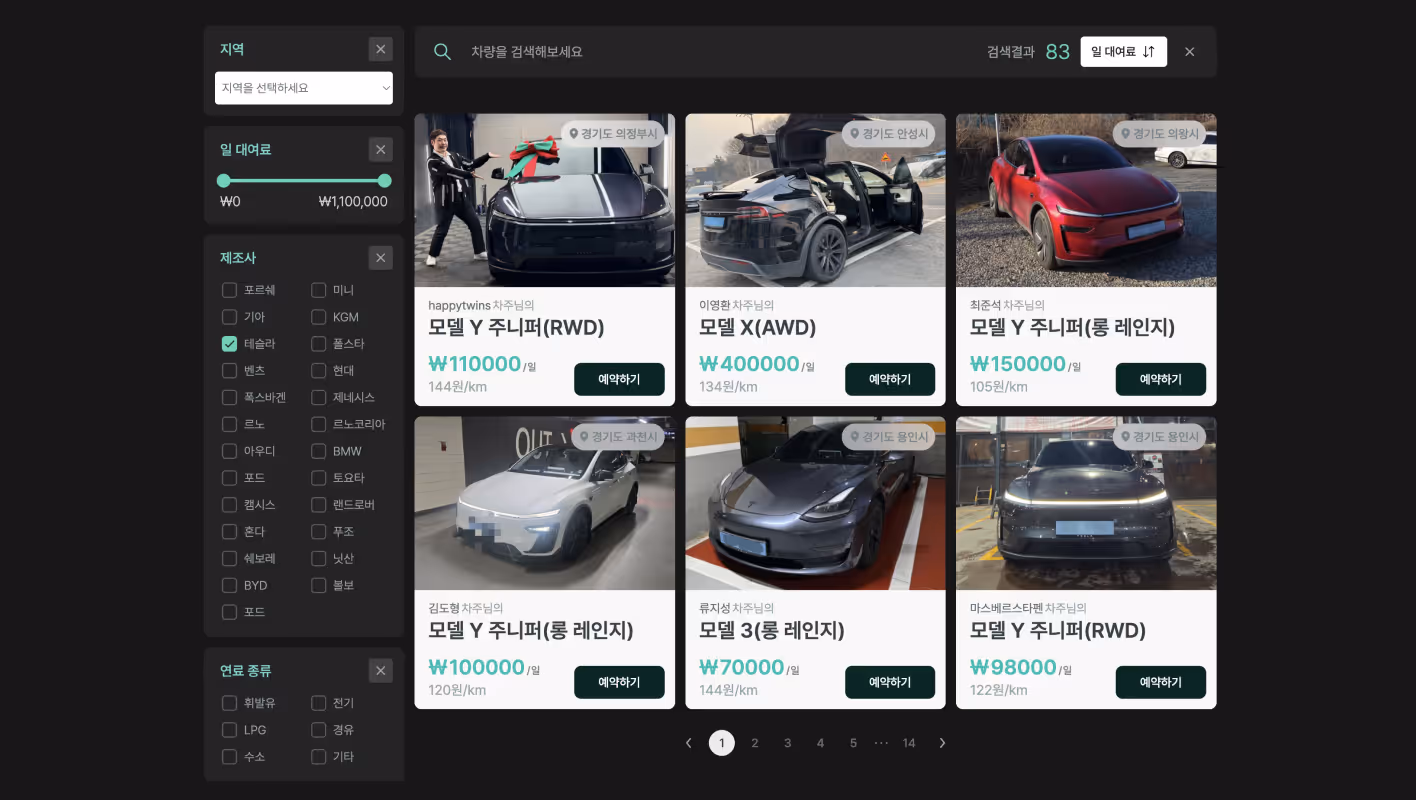Screen dimensions: 1416x800
Task: Toggle the 폴스타 checkbox
Action: (318, 344)
